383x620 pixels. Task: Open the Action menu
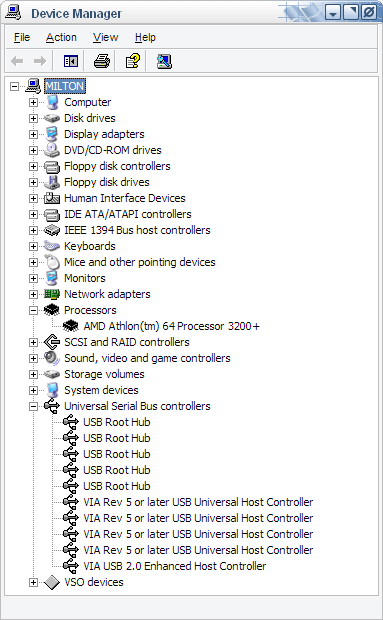point(61,38)
